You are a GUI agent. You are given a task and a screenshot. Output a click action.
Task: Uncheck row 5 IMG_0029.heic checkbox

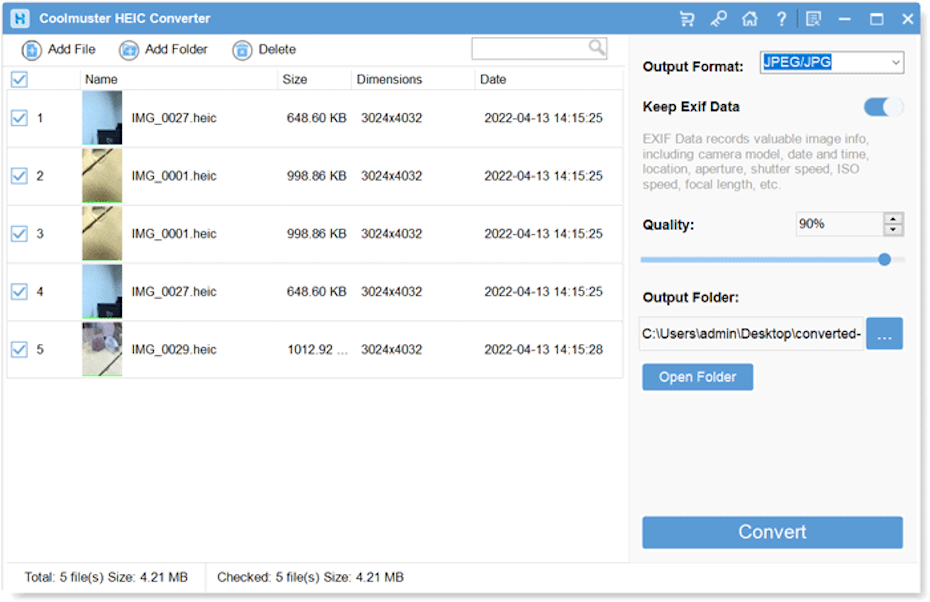pos(19,349)
